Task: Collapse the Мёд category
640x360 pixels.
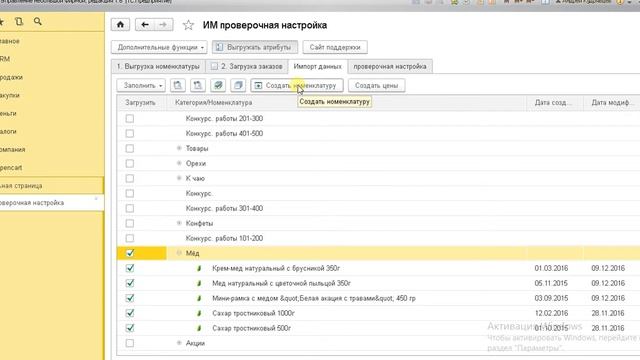Action: (179, 253)
